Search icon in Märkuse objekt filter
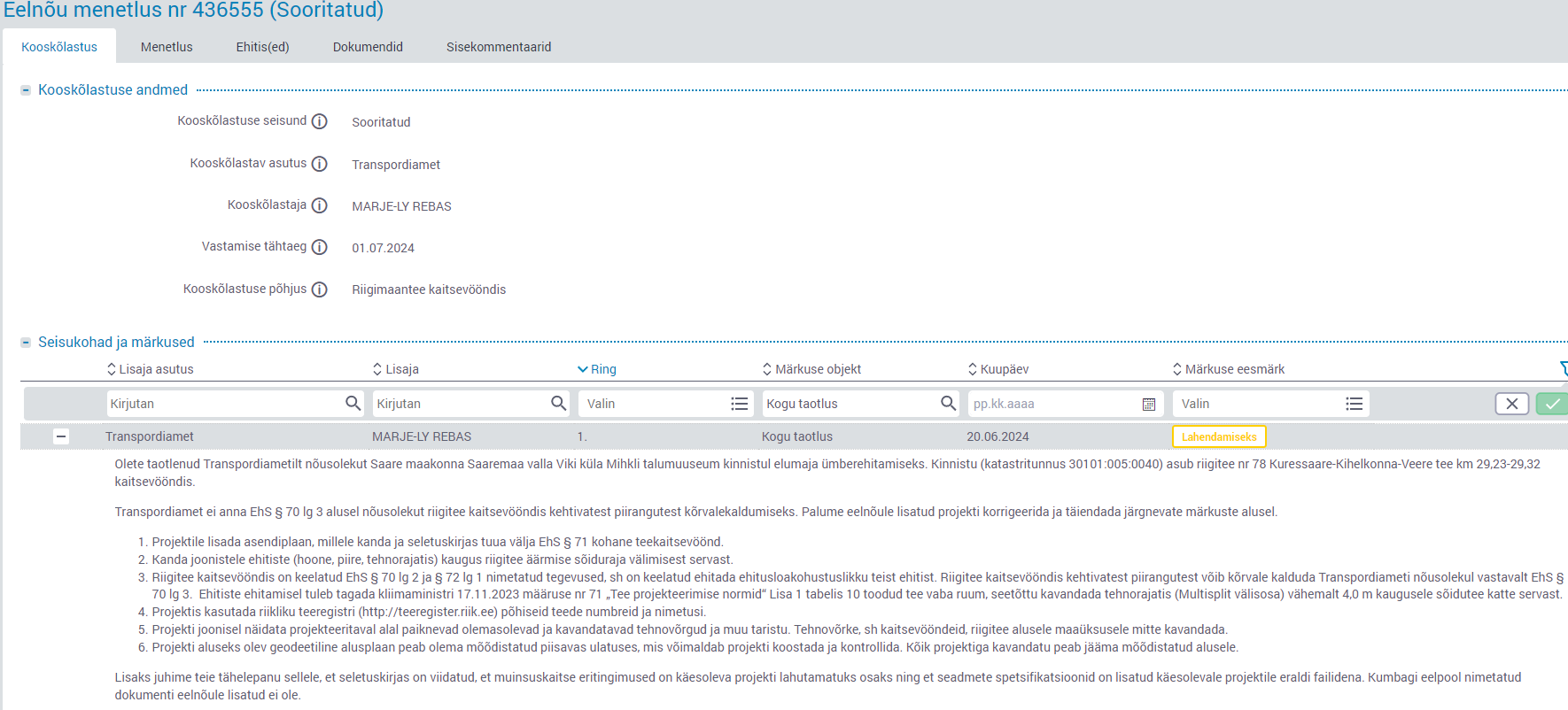The width and height of the screenshot is (1568, 710). (x=949, y=404)
